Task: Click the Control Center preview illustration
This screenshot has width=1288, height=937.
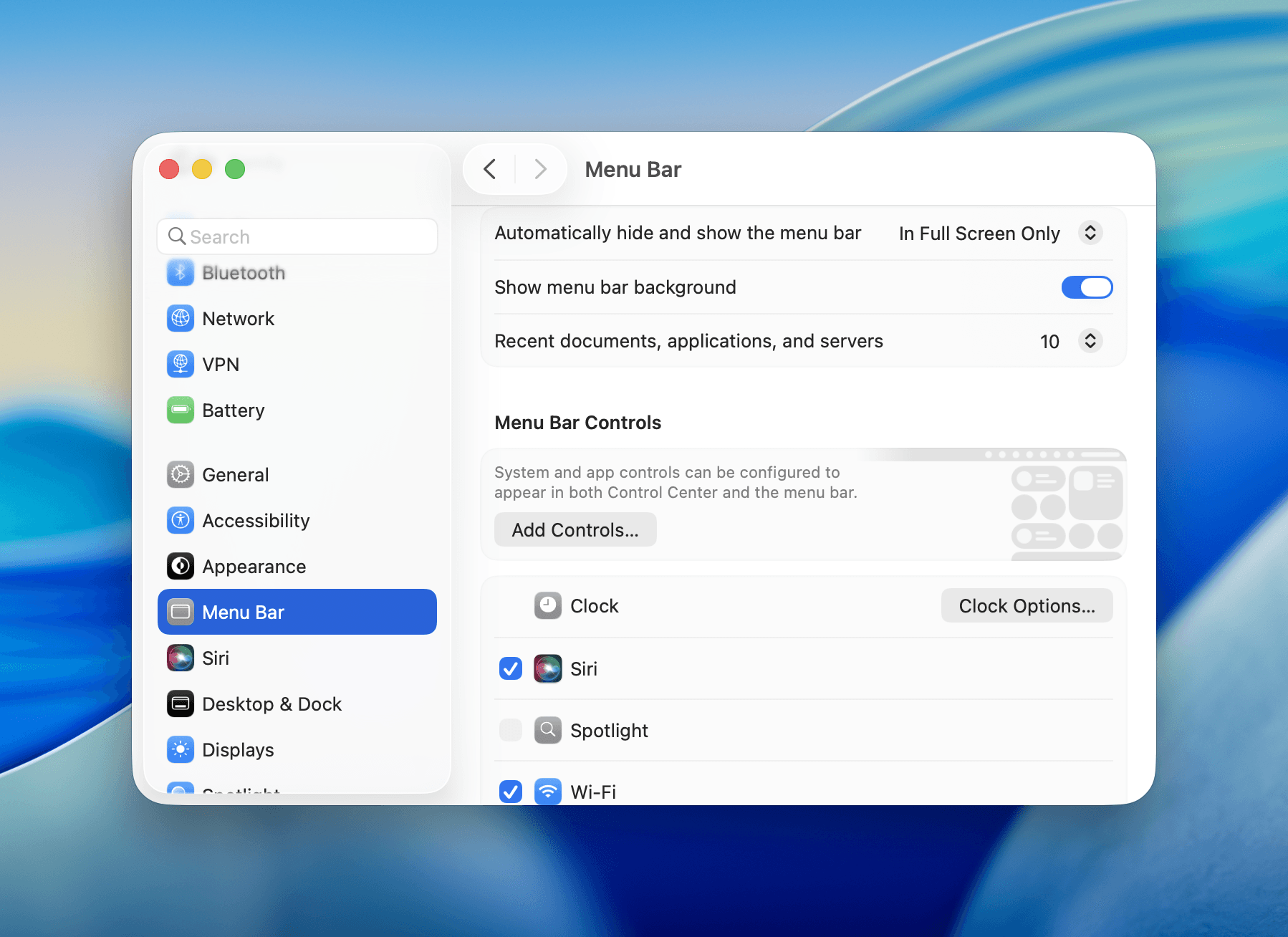Action: [1067, 506]
